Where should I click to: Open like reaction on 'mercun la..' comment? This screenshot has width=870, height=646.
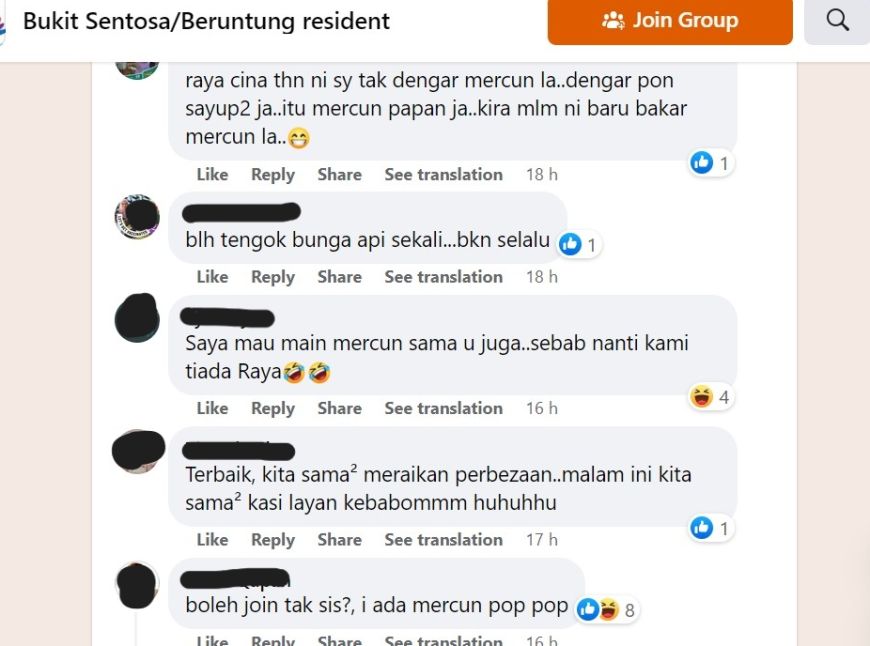(x=711, y=163)
